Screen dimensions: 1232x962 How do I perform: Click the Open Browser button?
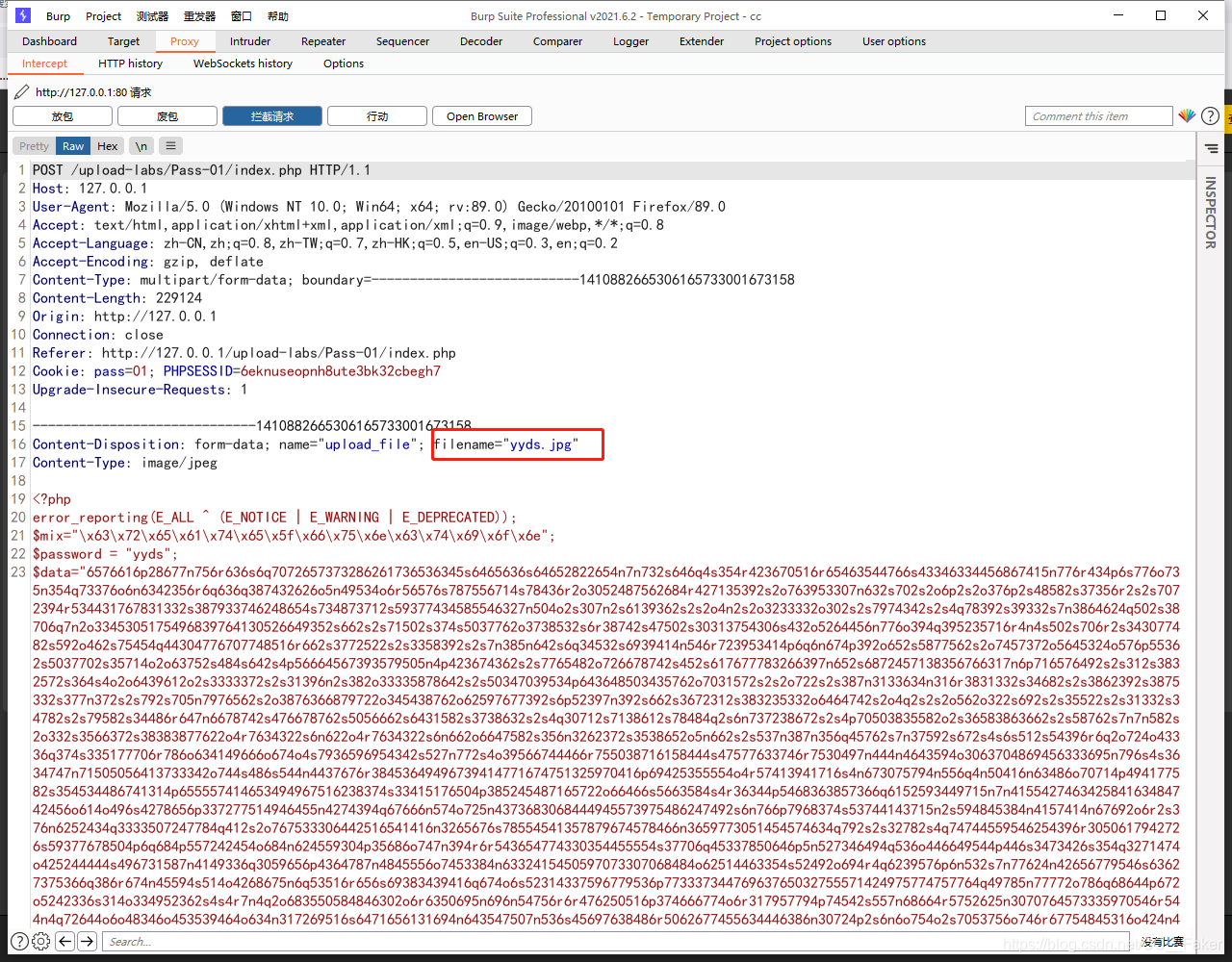(482, 116)
